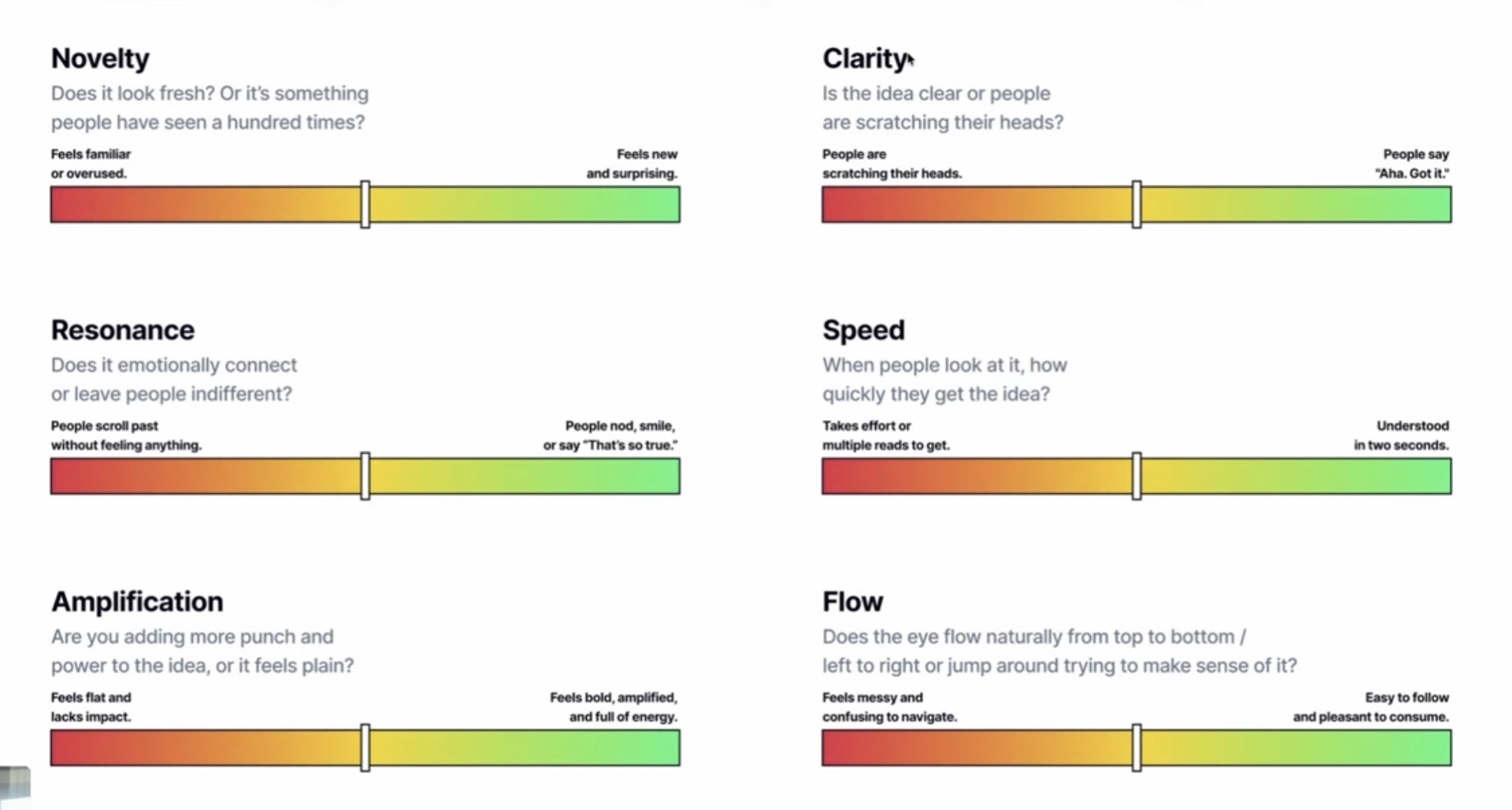Click the Clarity slider handle
The image size is (1512, 810).
pyautogui.click(x=1137, y=204)
